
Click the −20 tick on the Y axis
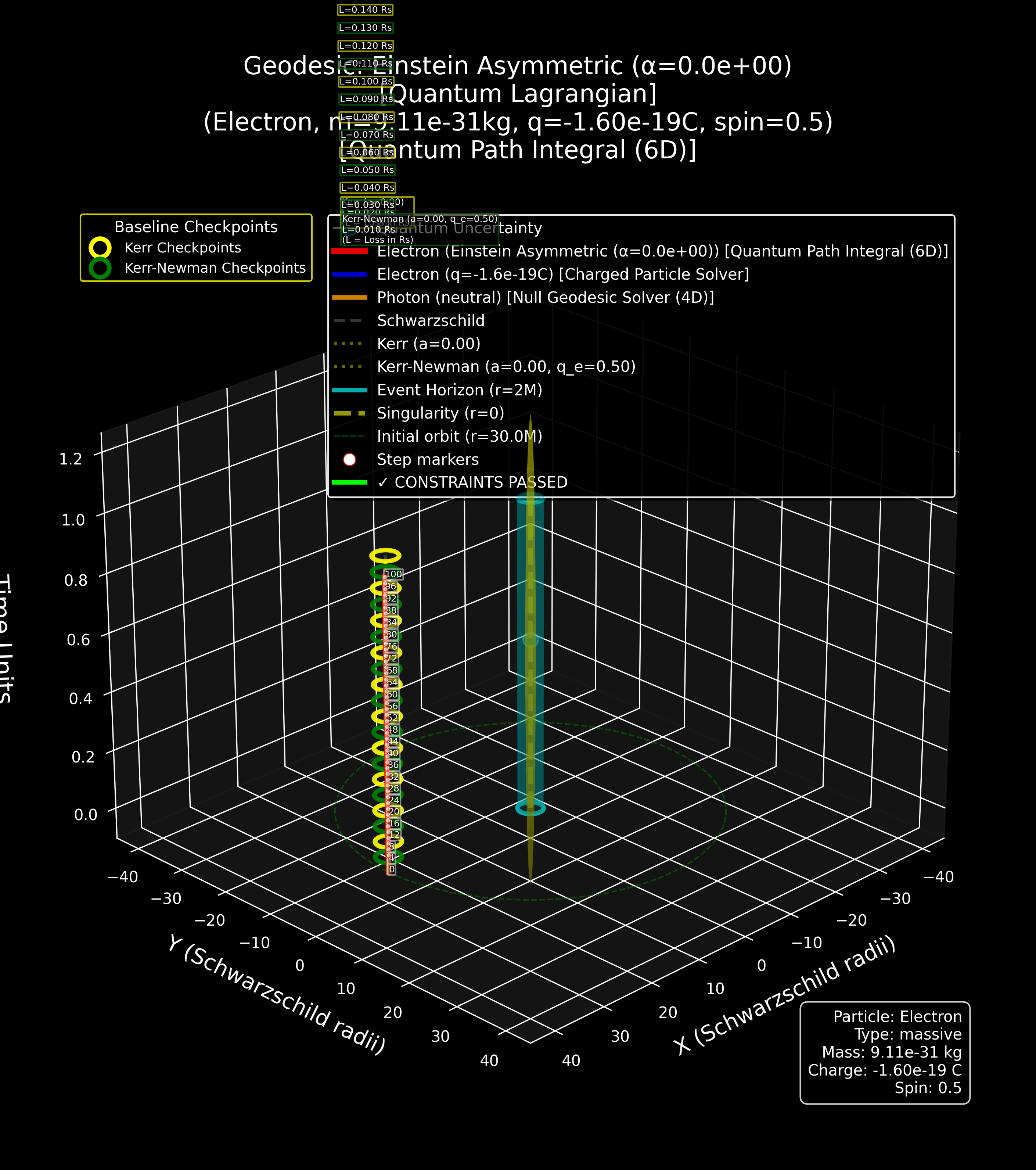[210, 920]
